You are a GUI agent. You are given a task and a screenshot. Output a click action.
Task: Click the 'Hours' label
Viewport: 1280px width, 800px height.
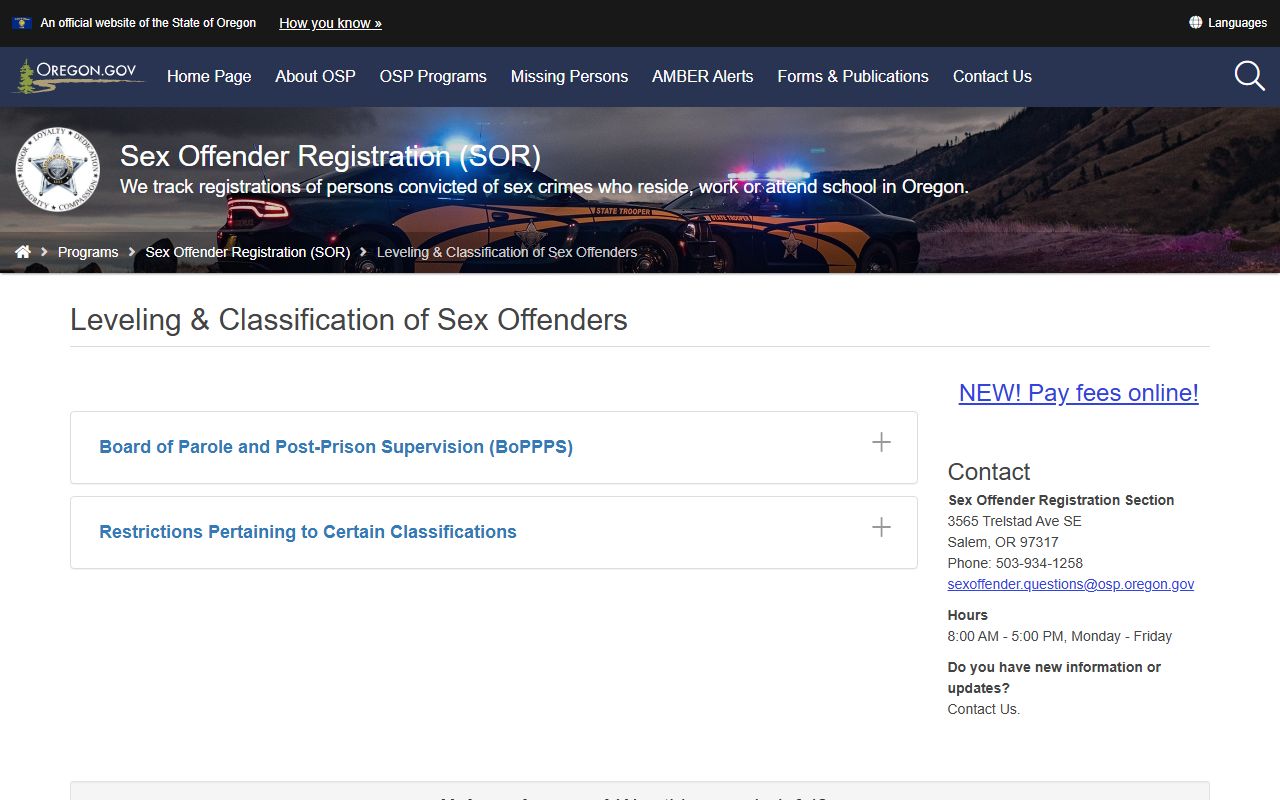[x=968, y=615]
